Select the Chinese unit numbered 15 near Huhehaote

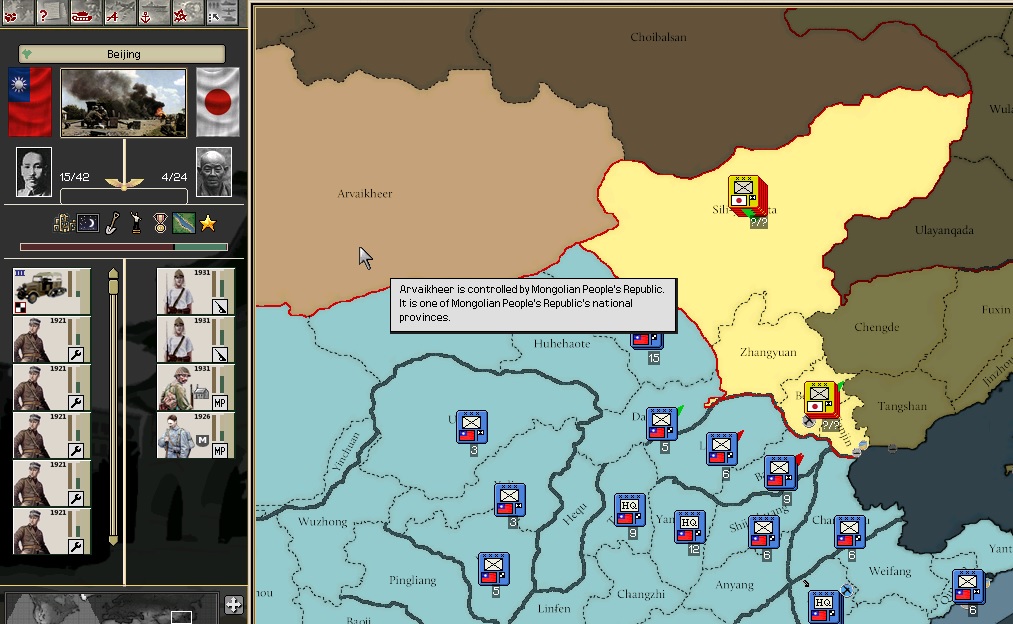click(647, 340)
